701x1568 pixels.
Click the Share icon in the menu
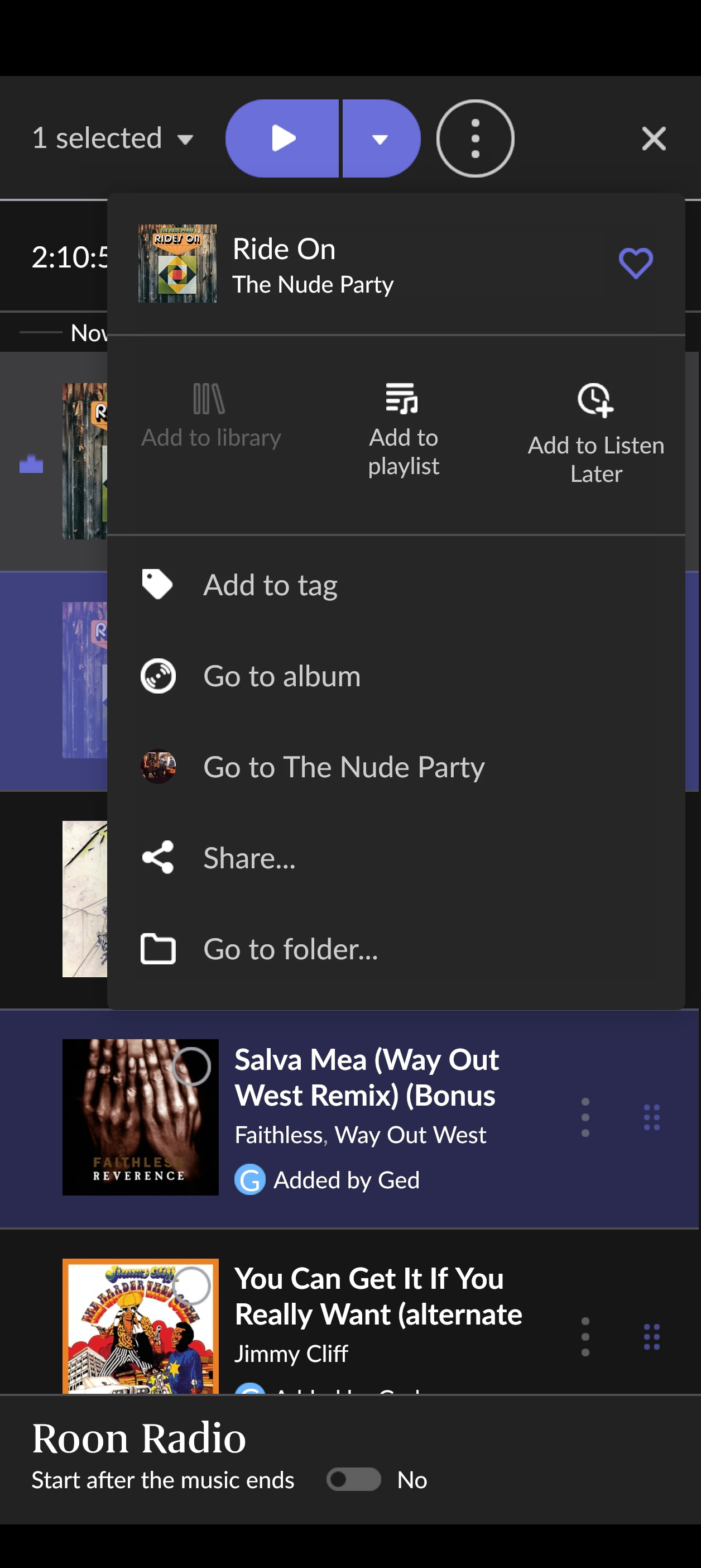158,858
